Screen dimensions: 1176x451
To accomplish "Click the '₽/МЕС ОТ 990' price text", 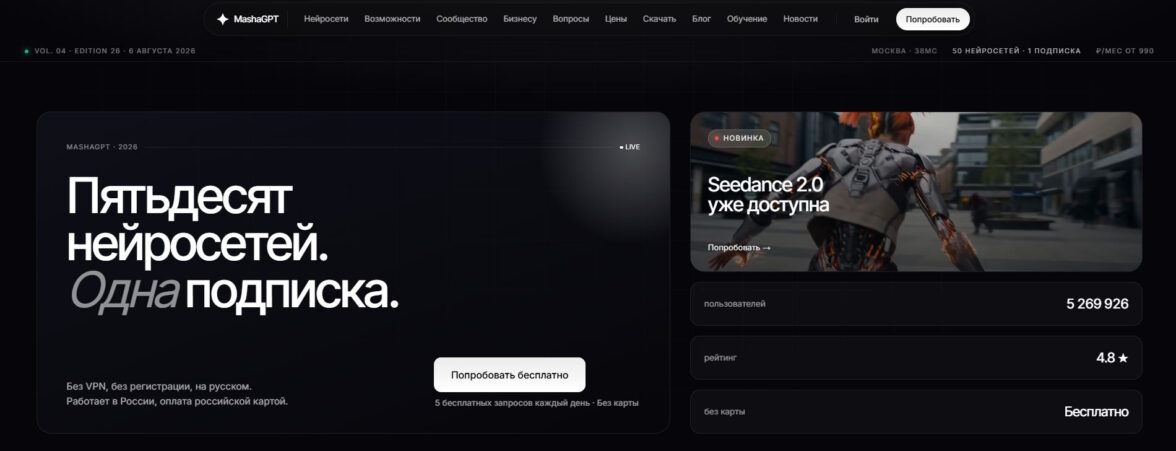I will 1125,51.
